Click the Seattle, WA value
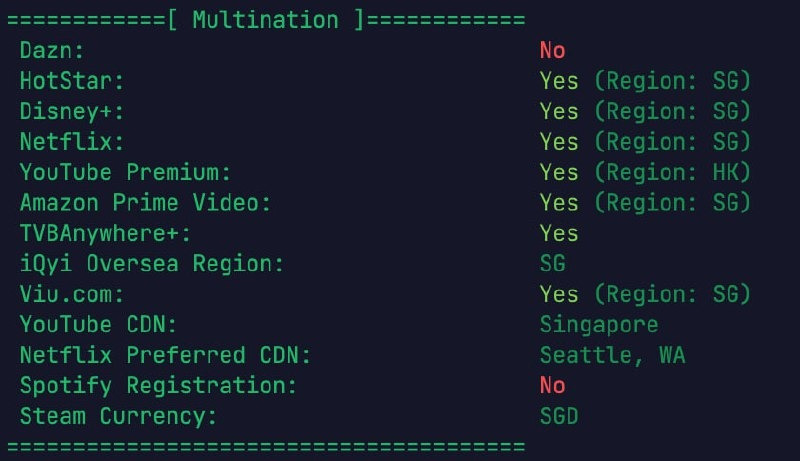Image resolution: width=800 pixels, height=461 pixels. (612, 355)
